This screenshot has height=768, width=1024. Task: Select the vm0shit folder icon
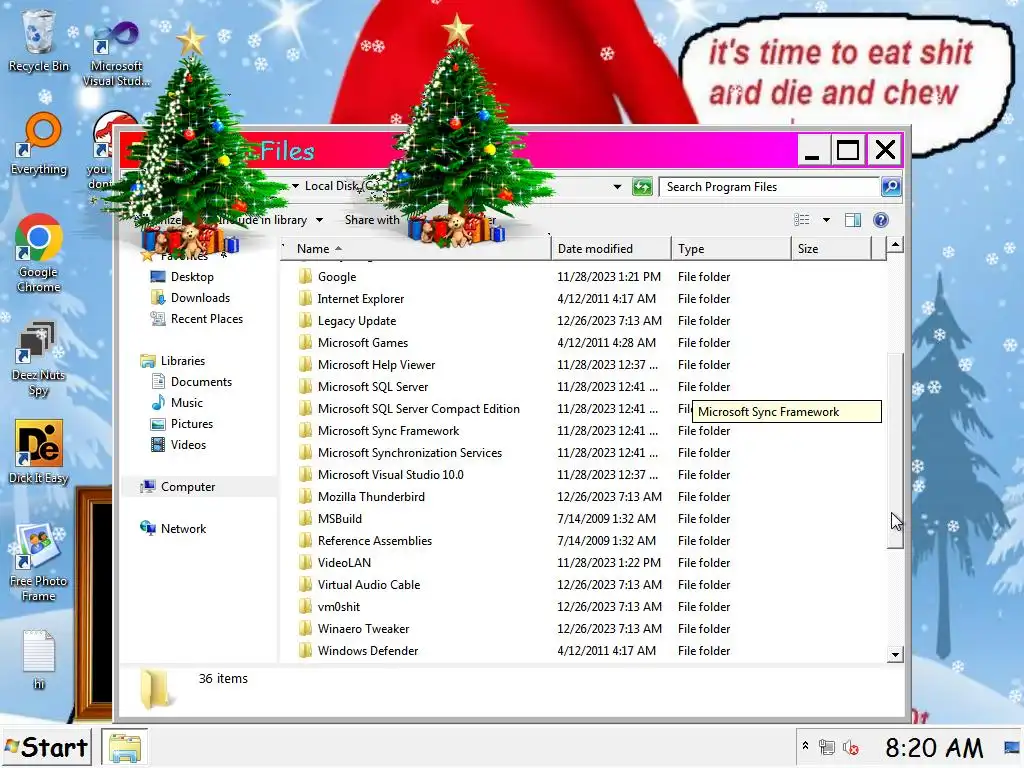[305, 607]
